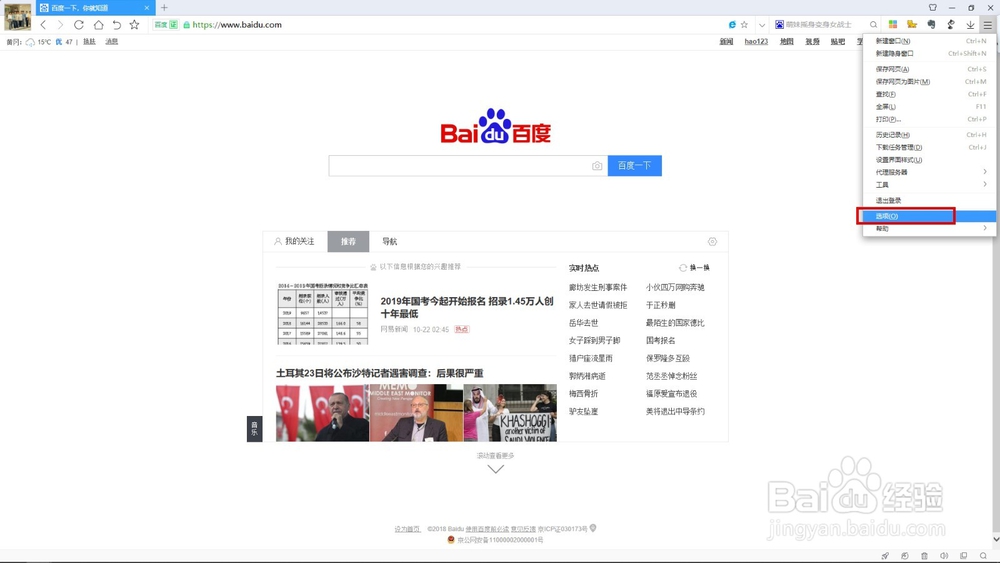This screenshot has height=563, width=1000.
Task: Open the 2019年国考 news headline
Action: pyautogui.click(x=467, y=307)
